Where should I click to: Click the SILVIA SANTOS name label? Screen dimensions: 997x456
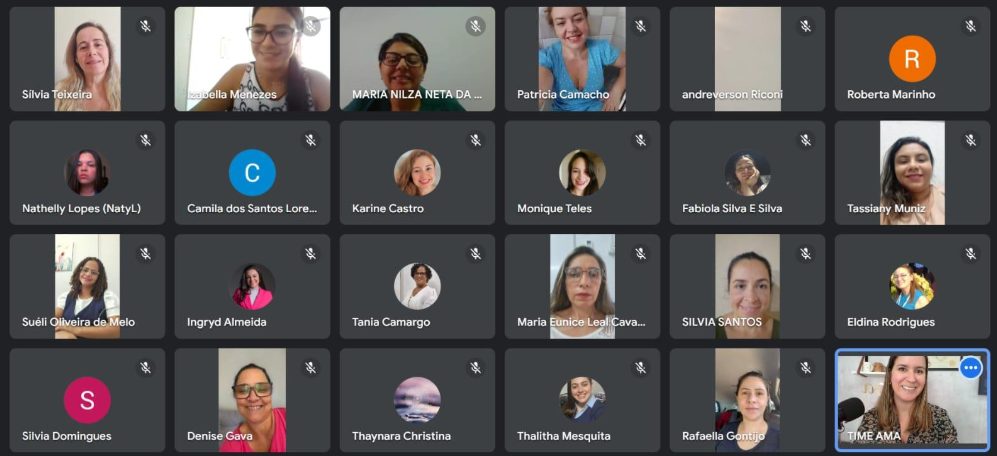click(x=722, y=322)
